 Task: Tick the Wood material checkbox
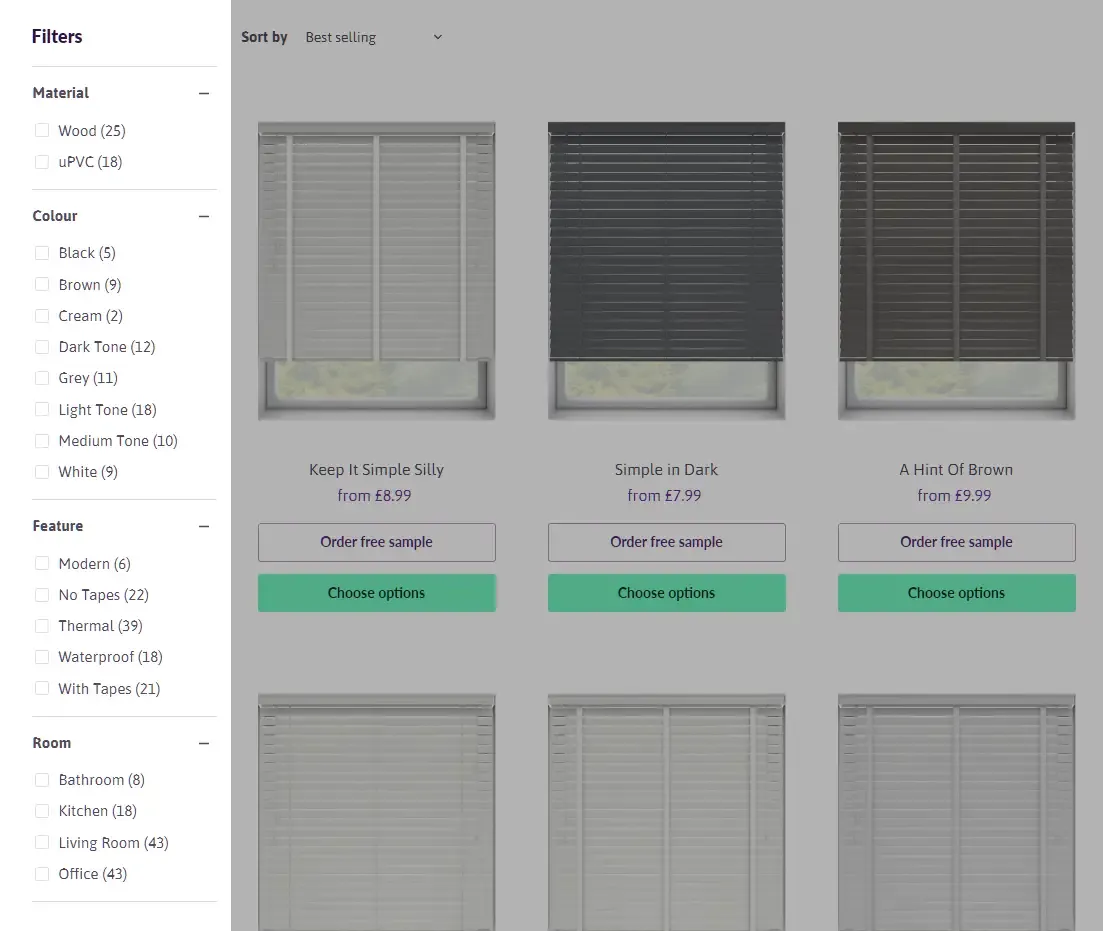(42, 131)
